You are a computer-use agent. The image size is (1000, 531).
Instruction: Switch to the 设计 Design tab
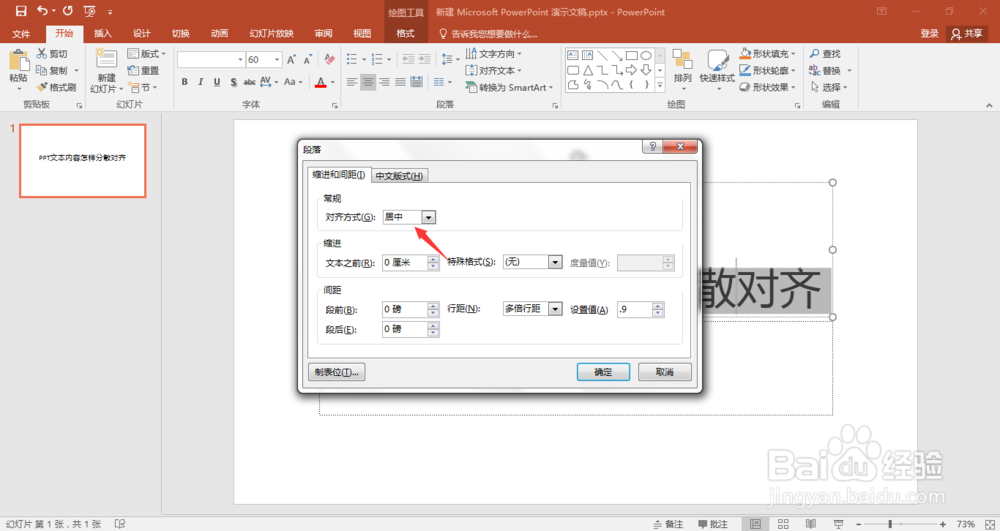(x=142, y=34)
